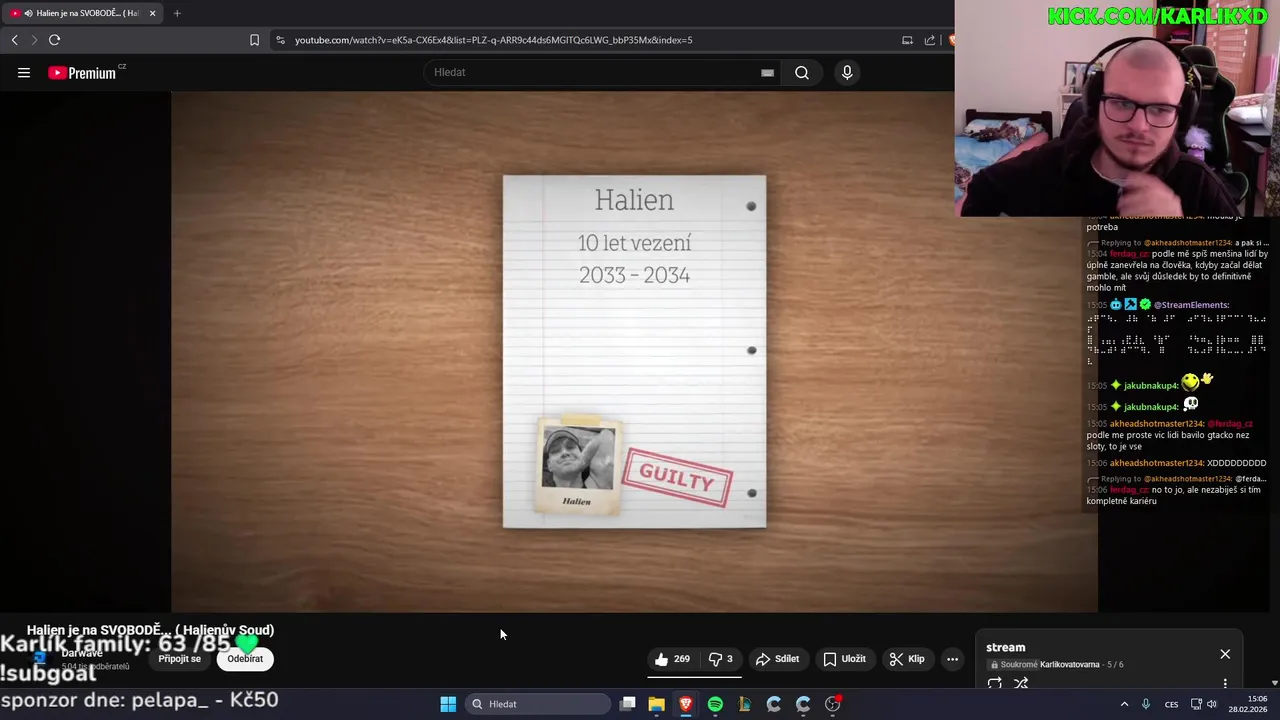The width and height of the screenshot is (1280, 720).
Task: Like the video (269 likes)
Action: pyautogui.click(x=672, y=659)
